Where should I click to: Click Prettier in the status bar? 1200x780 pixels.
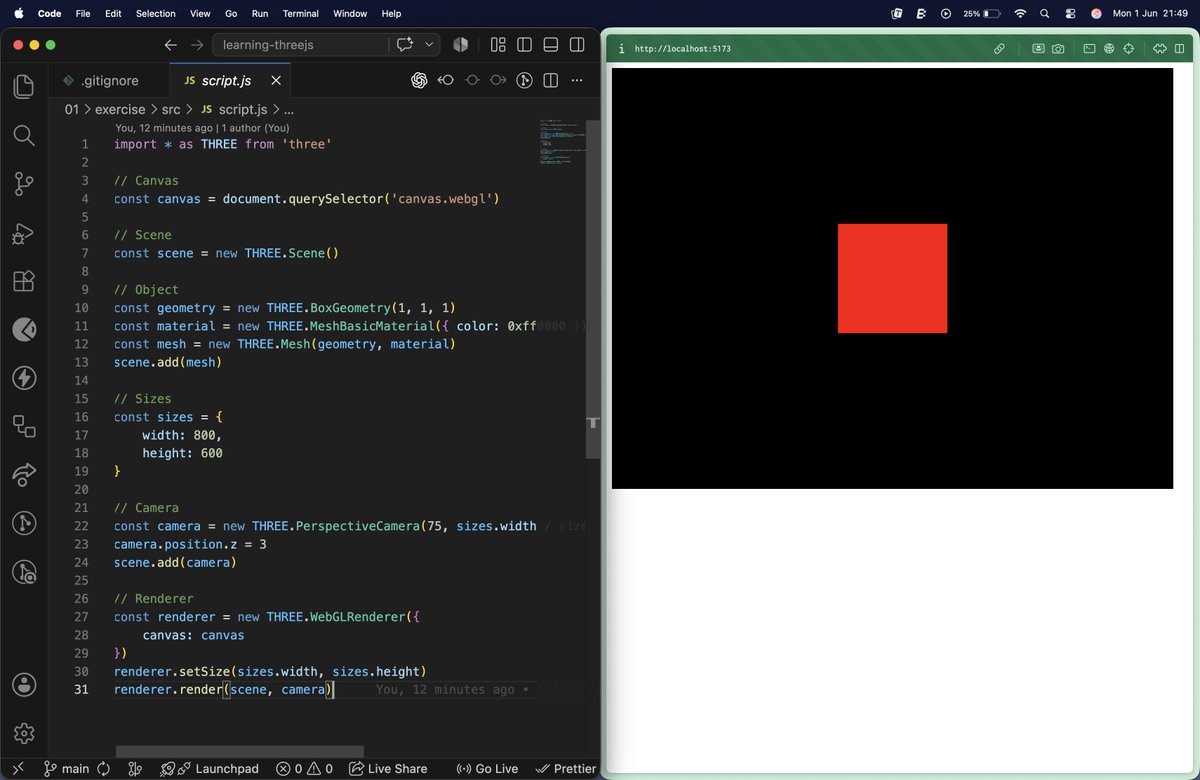566,769
